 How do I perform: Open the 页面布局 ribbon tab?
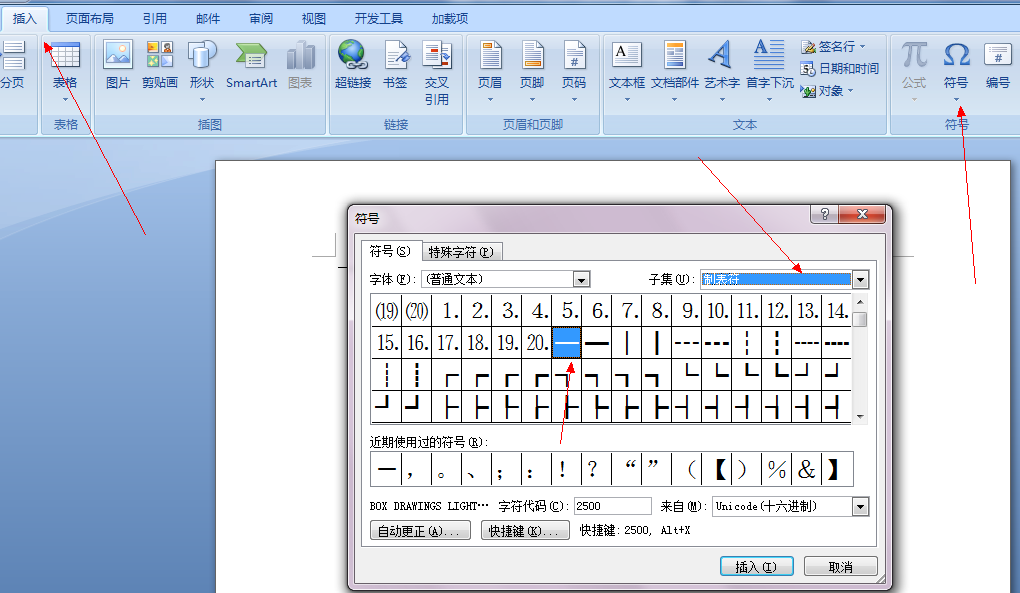89,17
